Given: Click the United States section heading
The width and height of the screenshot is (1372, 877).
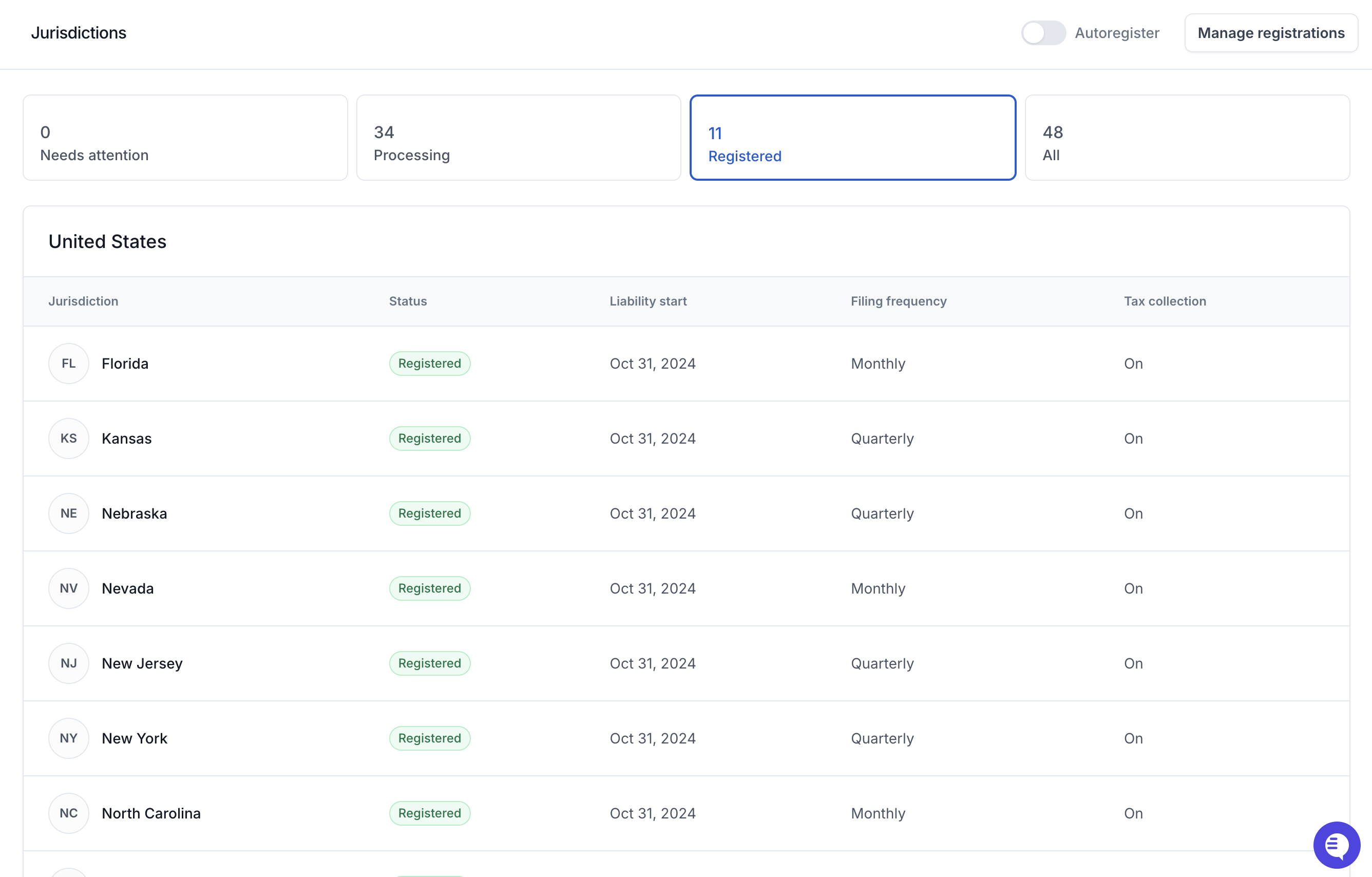Looking at the screenshot, I should [107, 242].
